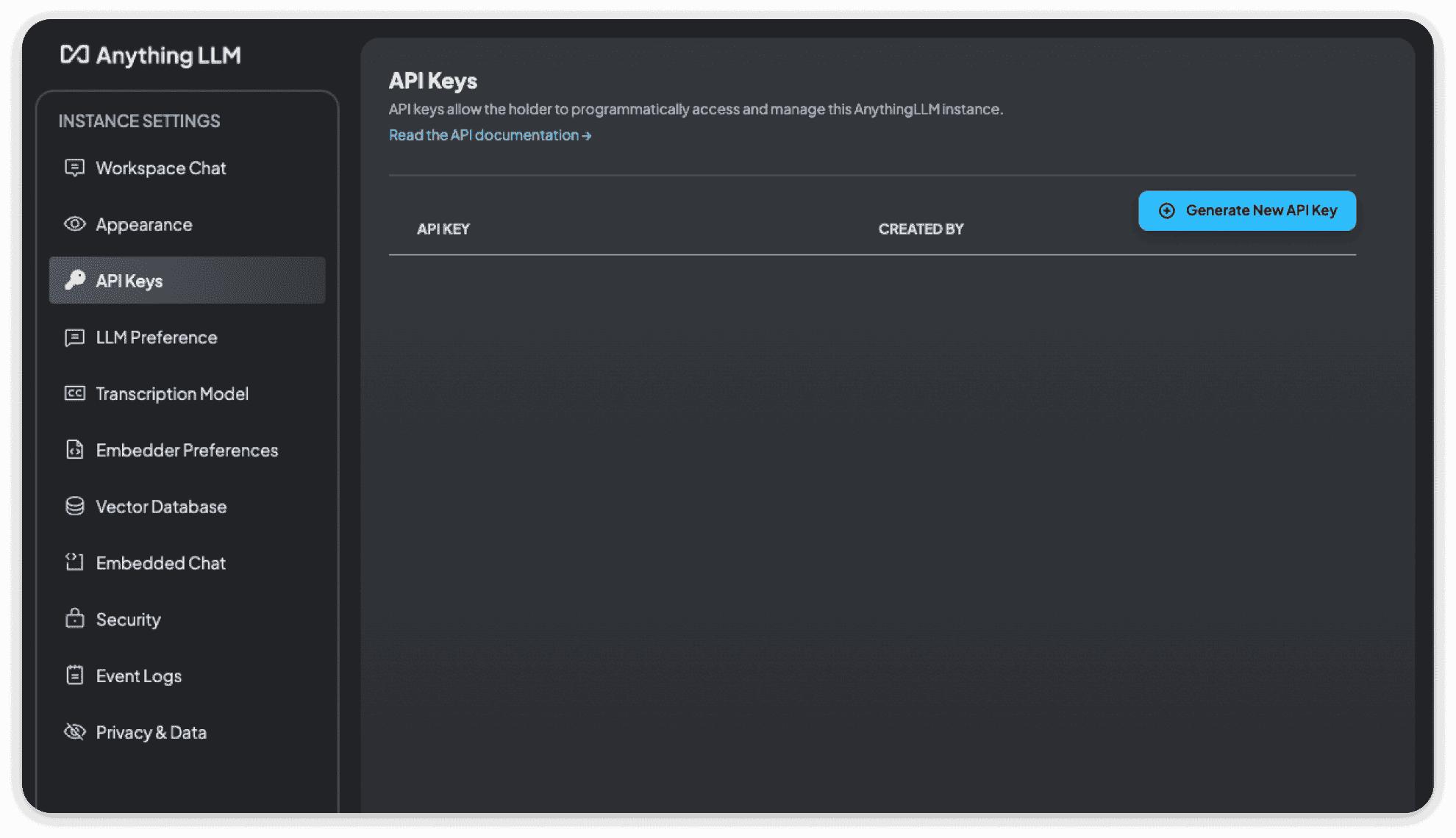Click the plus icon in the Generate button

tap(1166, 211)
